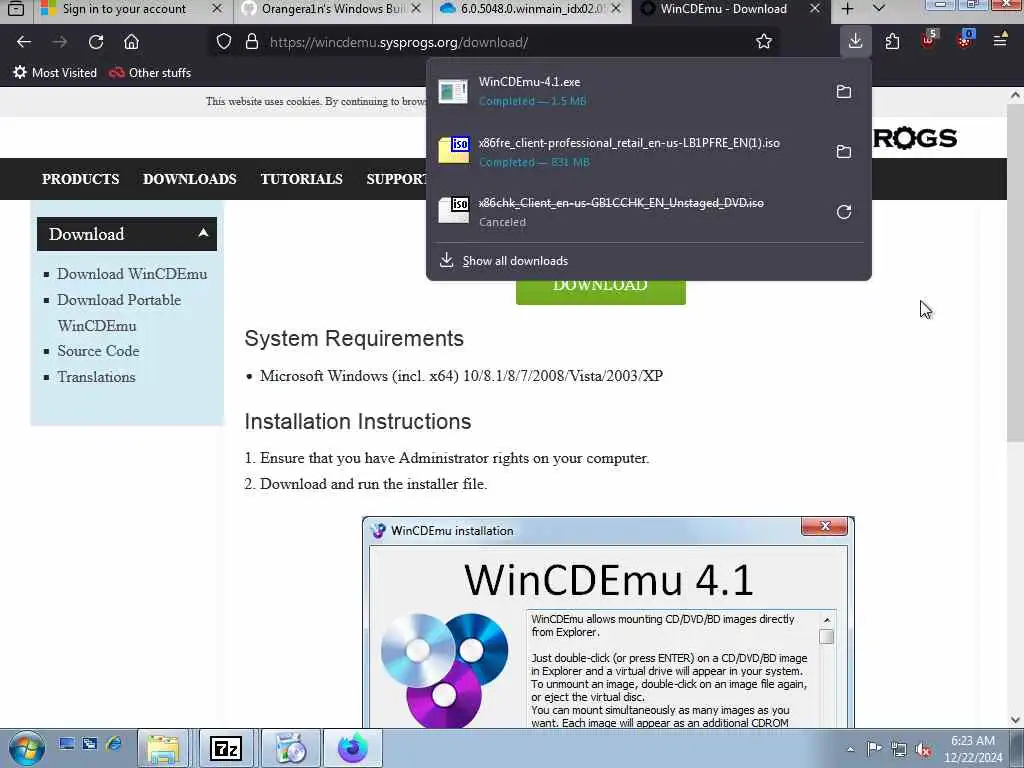The height and width of the screenshot is (768, 1024).
Task: Go back using the browser back arrow
Action: click(x=24, y=42)
